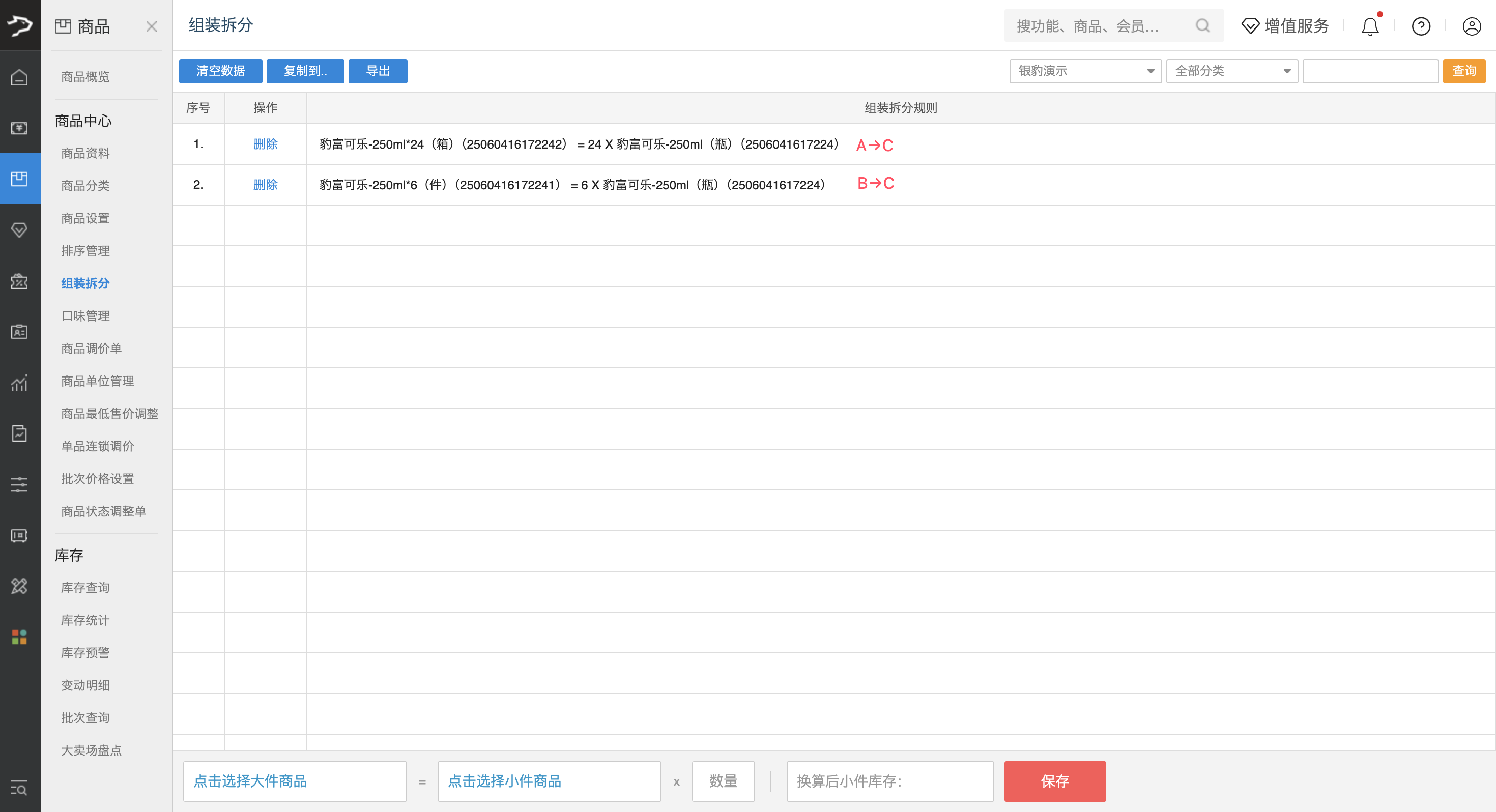The height and width of the screenshot is (812, 1496).
Task: Click the 数量 quantity field
Action: click(x=723, y=781)
